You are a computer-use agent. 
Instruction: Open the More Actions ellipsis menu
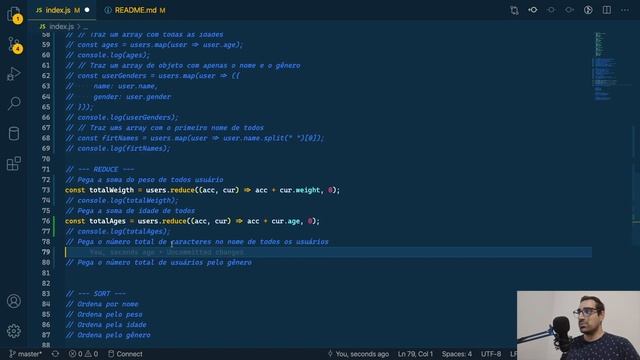coord(625,10)
